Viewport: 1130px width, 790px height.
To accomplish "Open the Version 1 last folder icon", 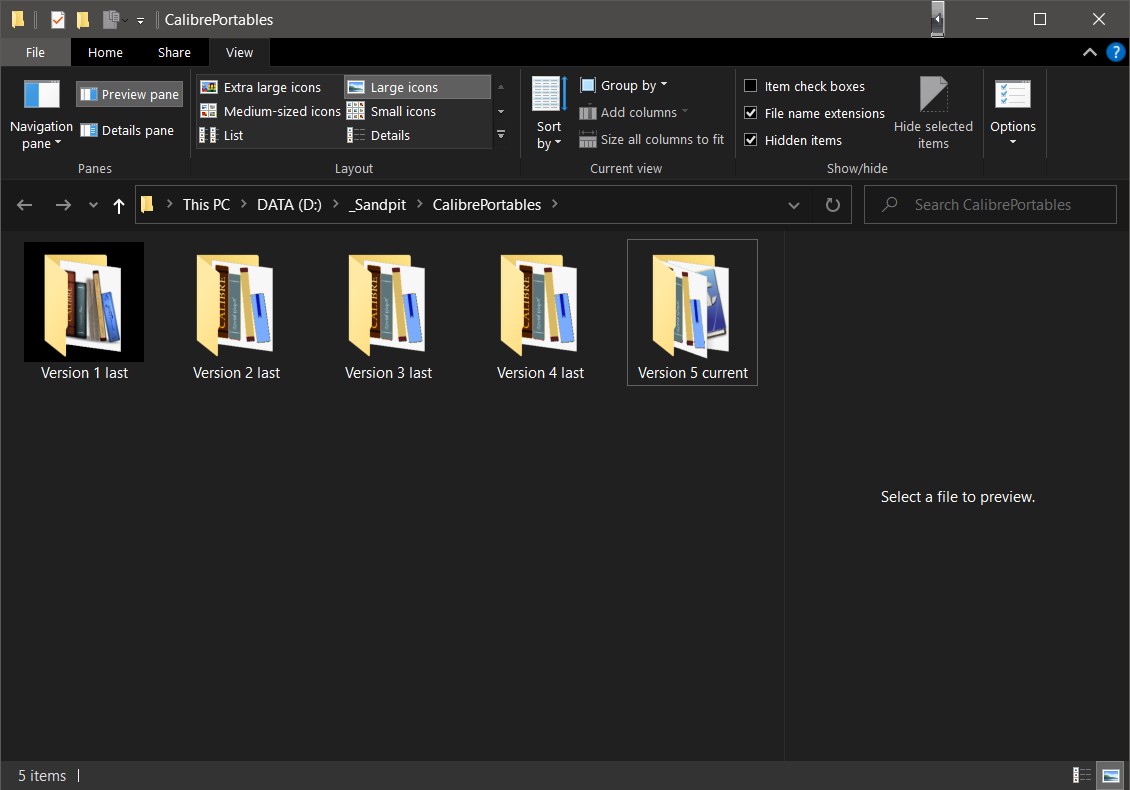I will 84,302.
